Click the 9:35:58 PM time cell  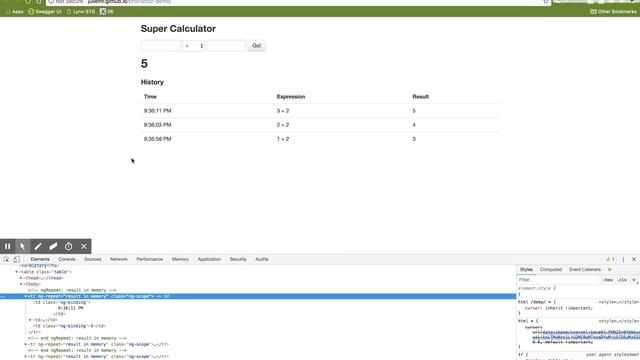tap(158, 139)
